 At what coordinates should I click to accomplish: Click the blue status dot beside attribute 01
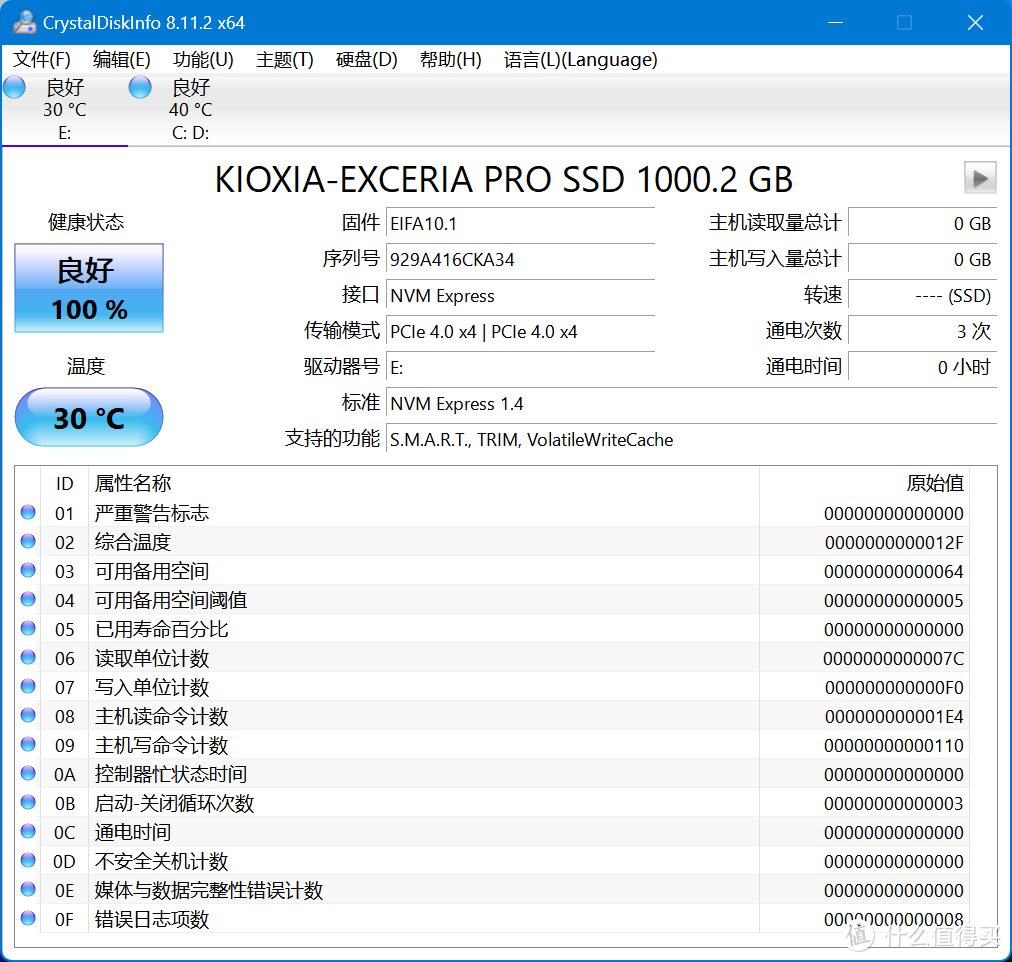27,512
